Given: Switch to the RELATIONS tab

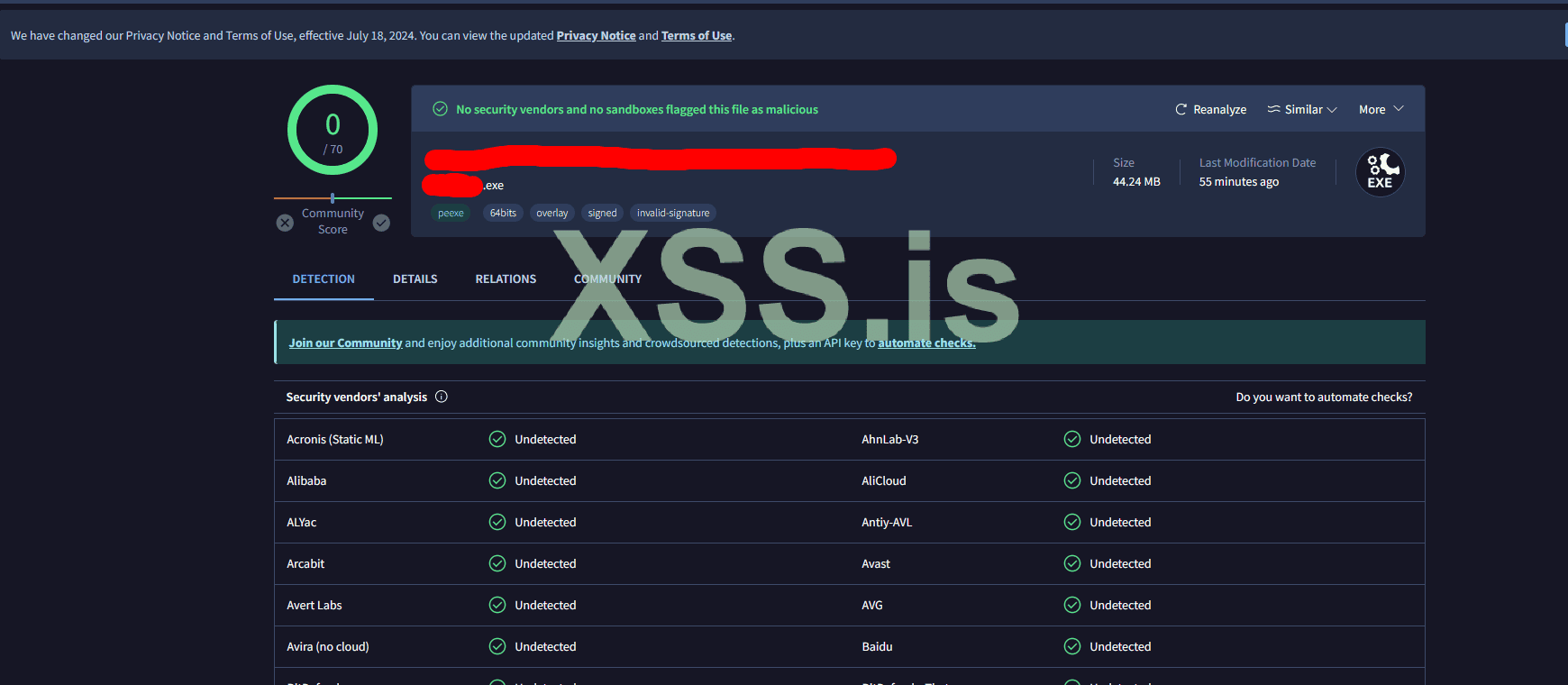Looking at the screenshot, I should pos(506,279).
